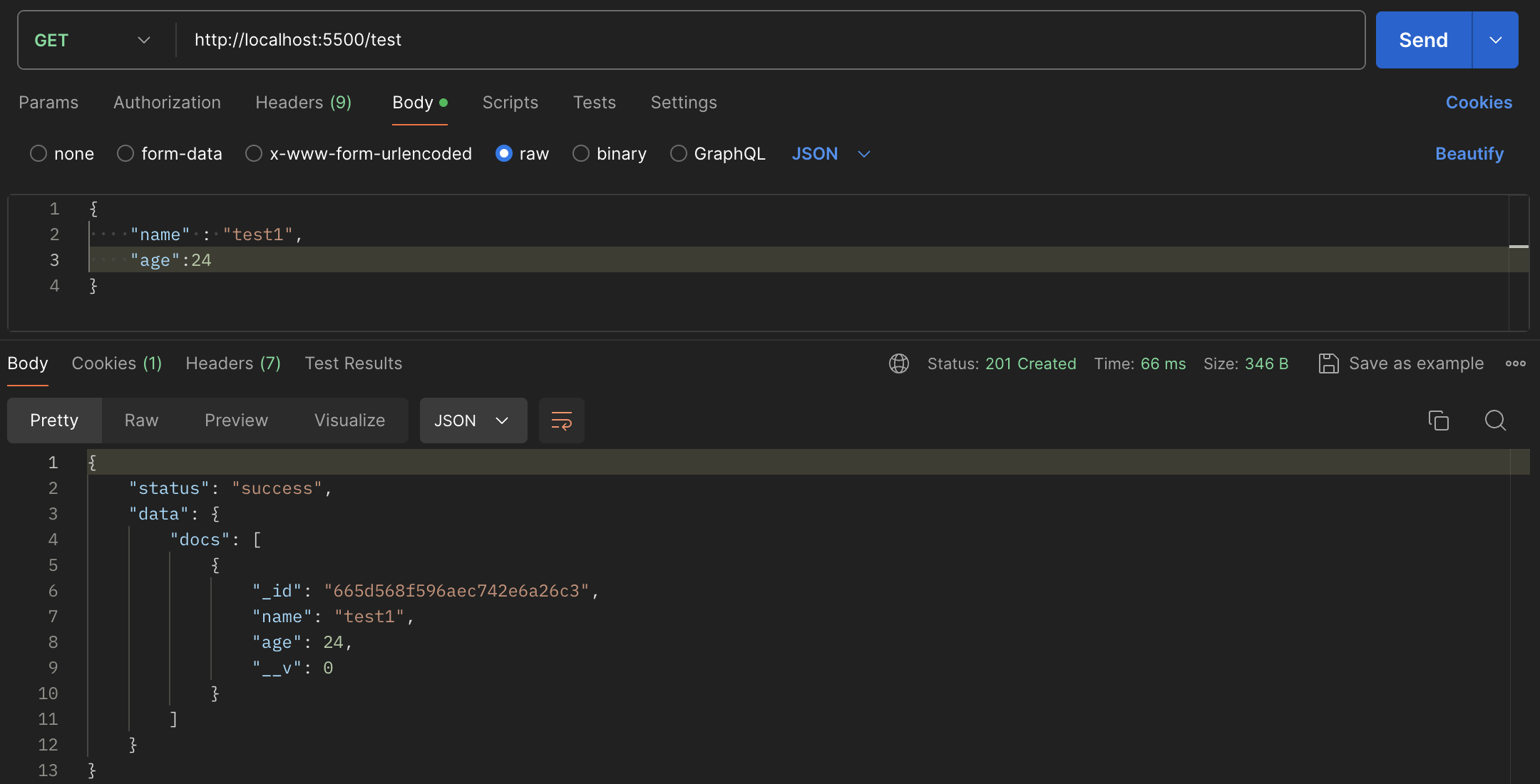Viewport: 1540px width, 784px height.
Task: Click the Beautify link
Action: pyautogui.click(x=1469, y=154)
